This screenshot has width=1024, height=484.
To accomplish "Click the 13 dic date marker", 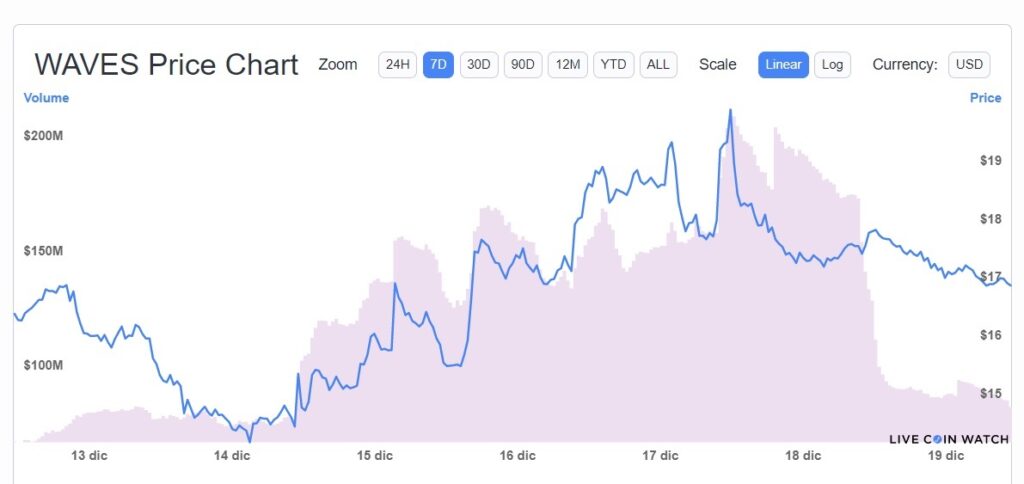I will click(x=89, y=455).
